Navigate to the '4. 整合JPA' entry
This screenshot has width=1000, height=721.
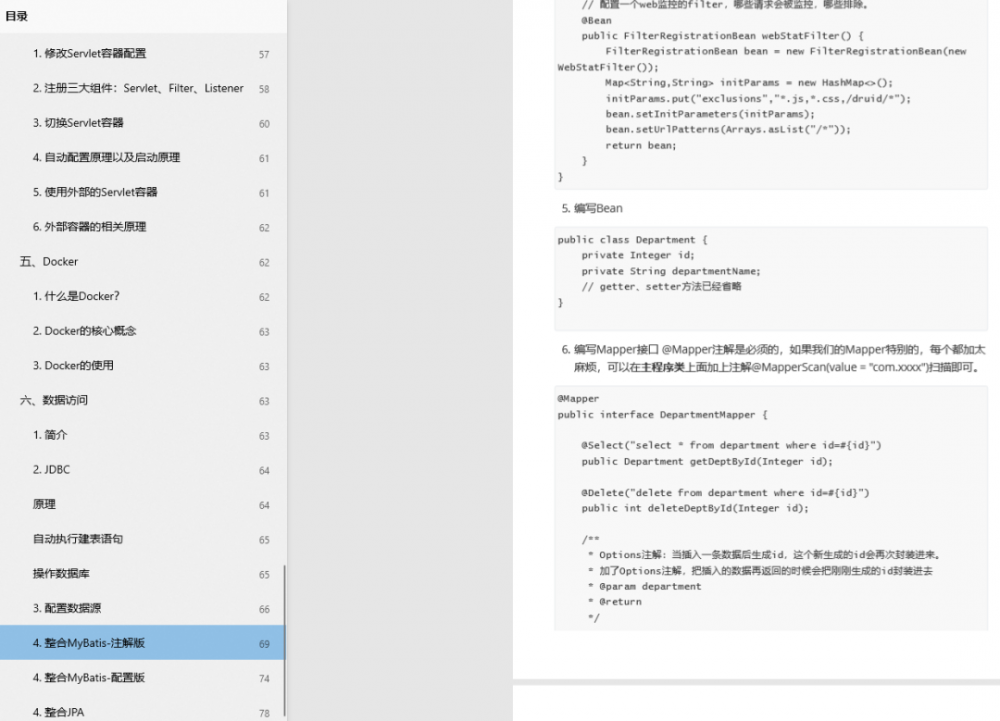pyautogui.click(x=65, y=712)
